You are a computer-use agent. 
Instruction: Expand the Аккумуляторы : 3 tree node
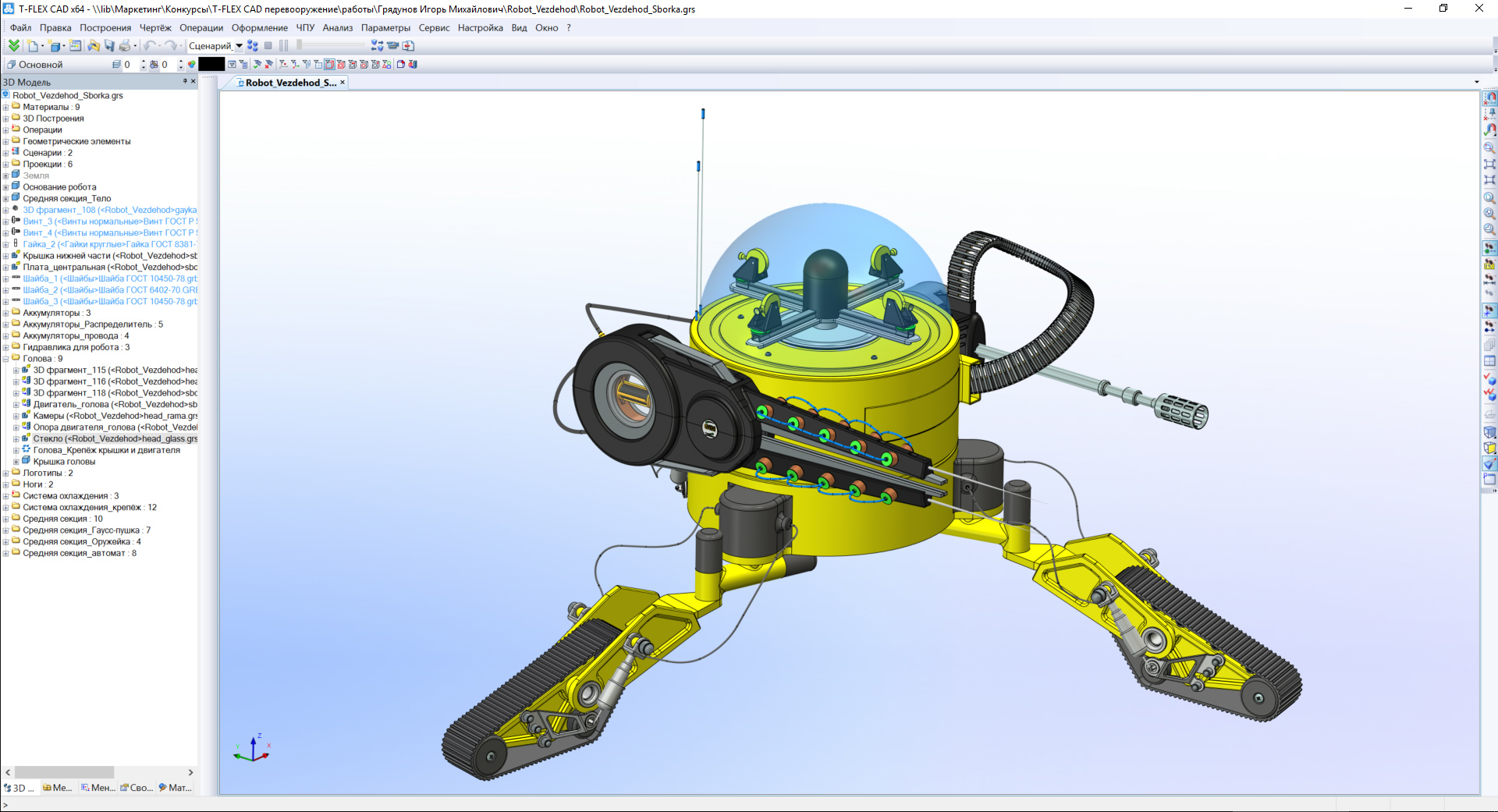5,314
